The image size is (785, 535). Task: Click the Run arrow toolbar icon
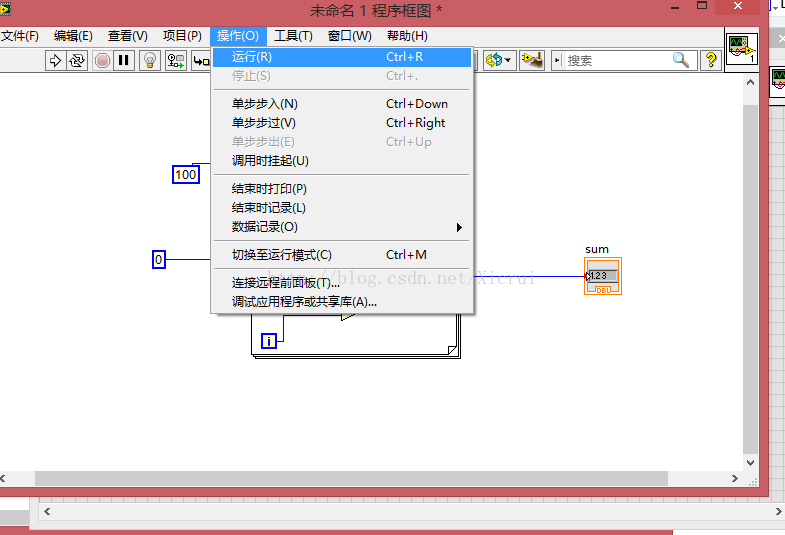55,61
